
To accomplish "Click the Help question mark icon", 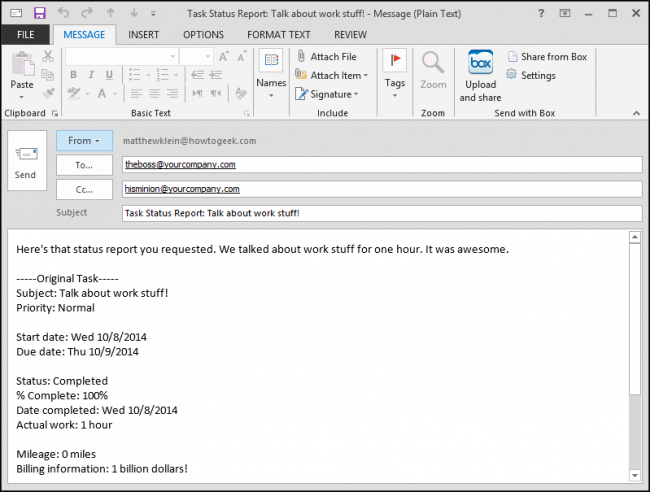I will [541, 13].
